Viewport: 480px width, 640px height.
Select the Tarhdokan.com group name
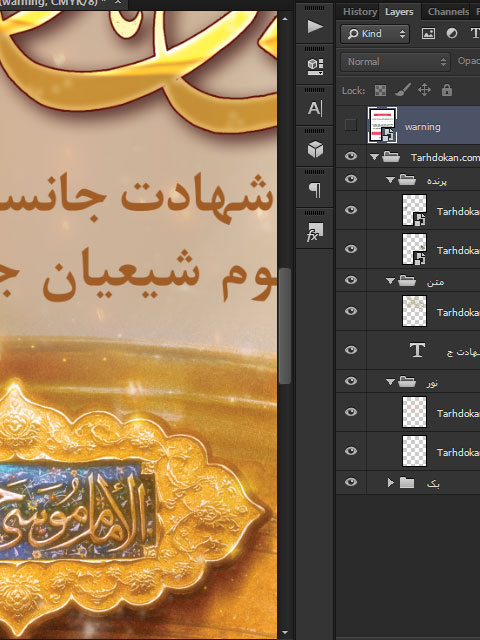coord(445,157)
